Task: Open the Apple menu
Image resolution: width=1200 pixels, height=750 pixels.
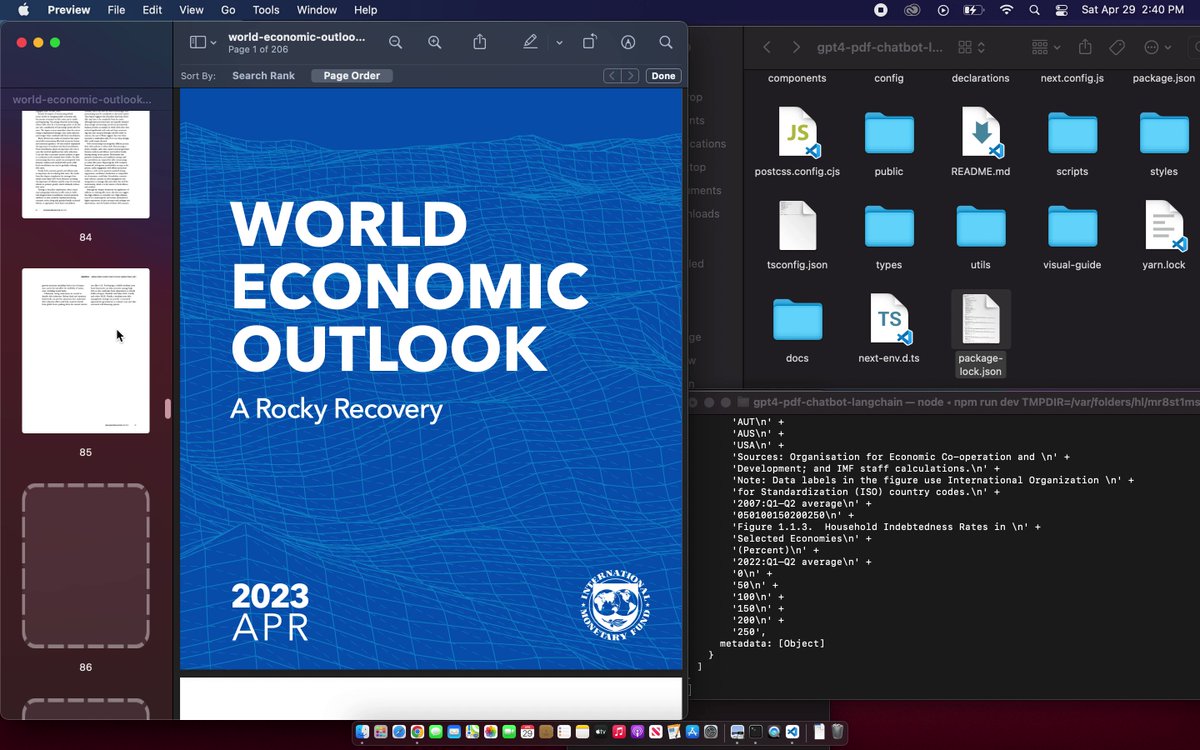Action: [x=23, y=10]
